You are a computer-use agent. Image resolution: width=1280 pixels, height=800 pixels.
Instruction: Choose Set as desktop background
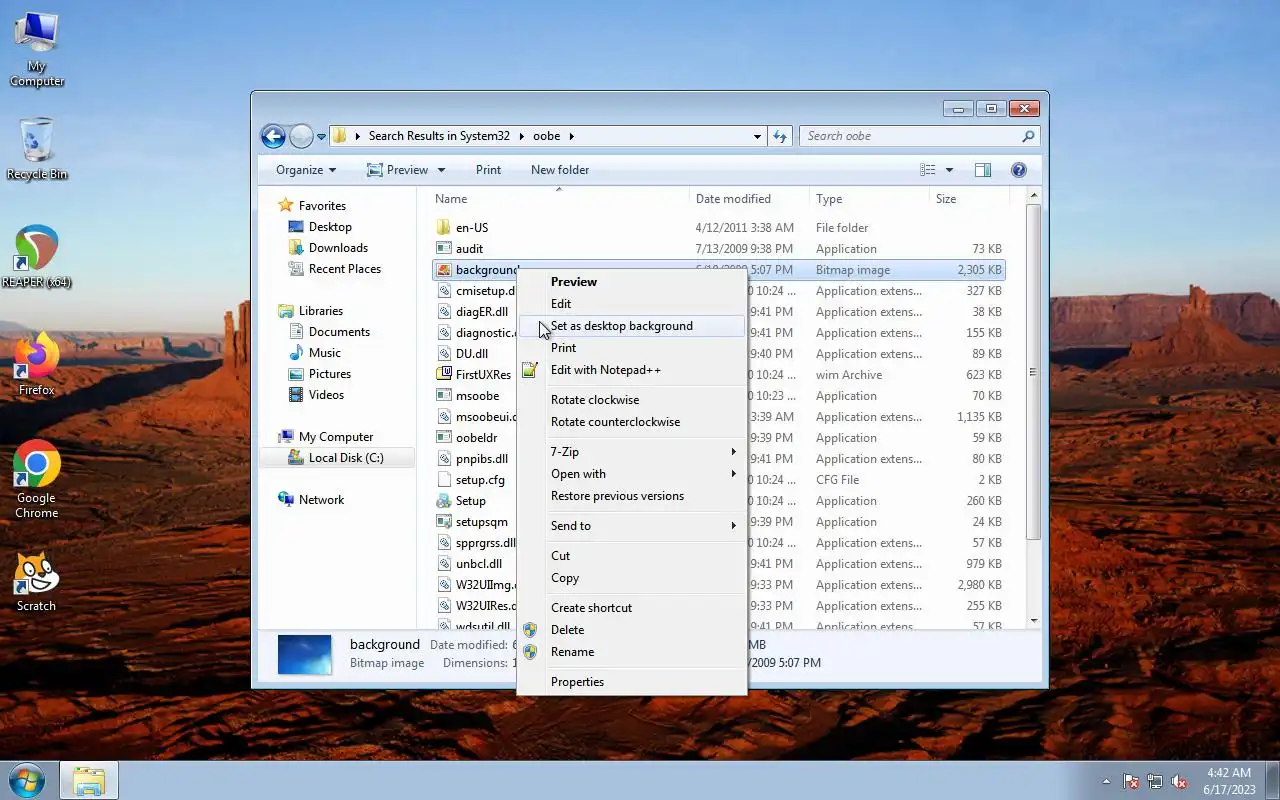click(632, 326)
